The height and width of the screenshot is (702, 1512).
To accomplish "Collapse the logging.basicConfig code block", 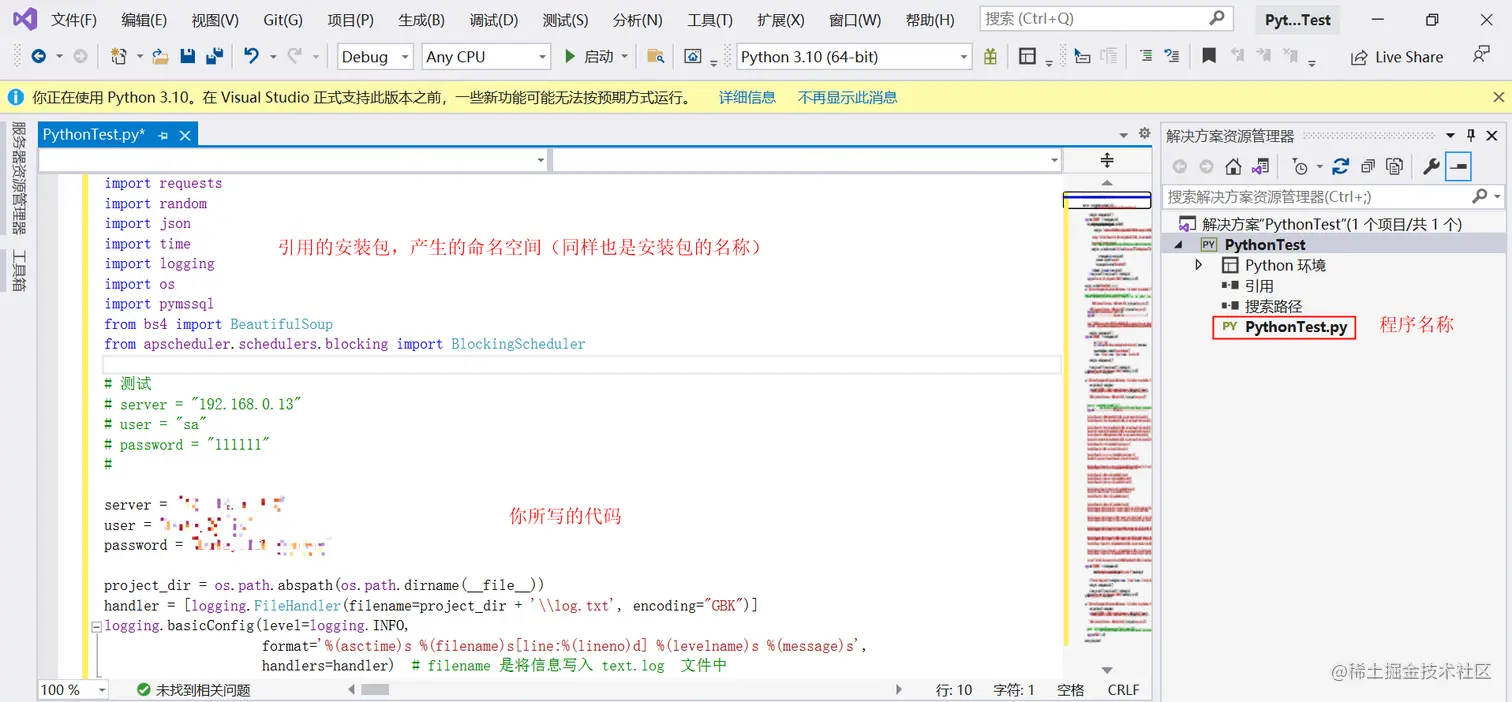I will 96,626.
